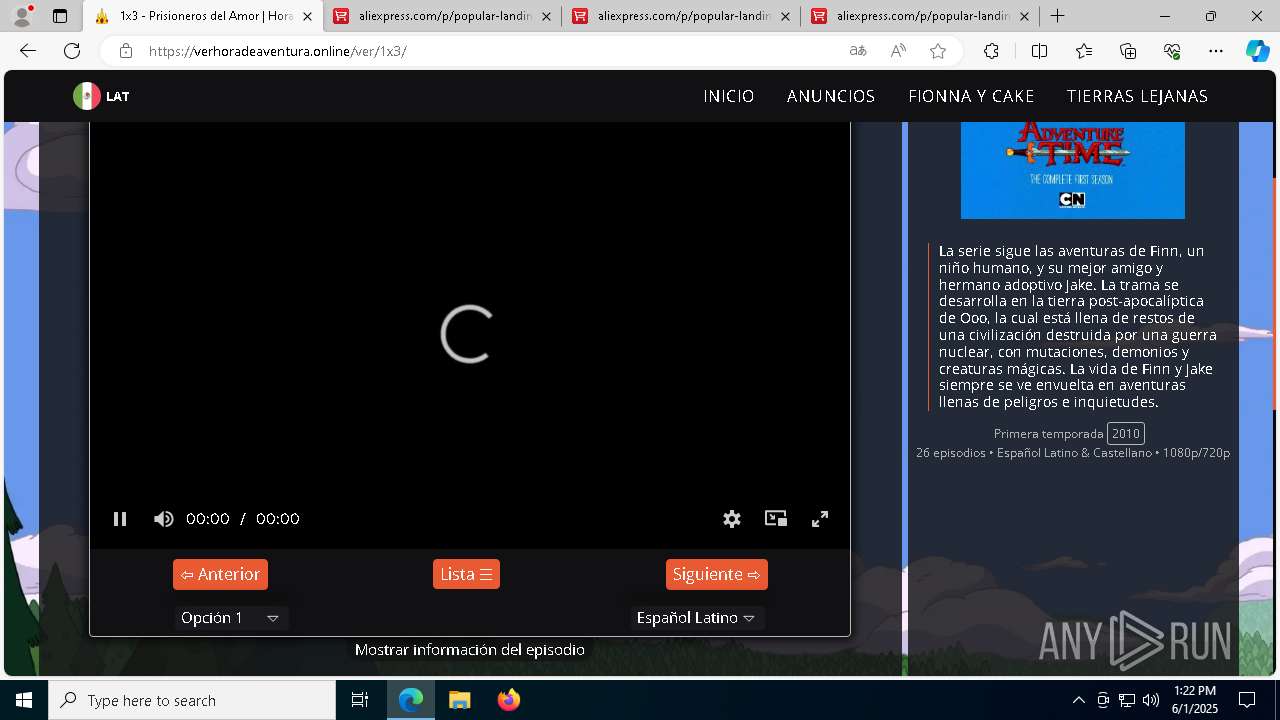Start Read aloud from address bar
The width and height of the screenshot is (1280, 720).
(x=898, y=51)
